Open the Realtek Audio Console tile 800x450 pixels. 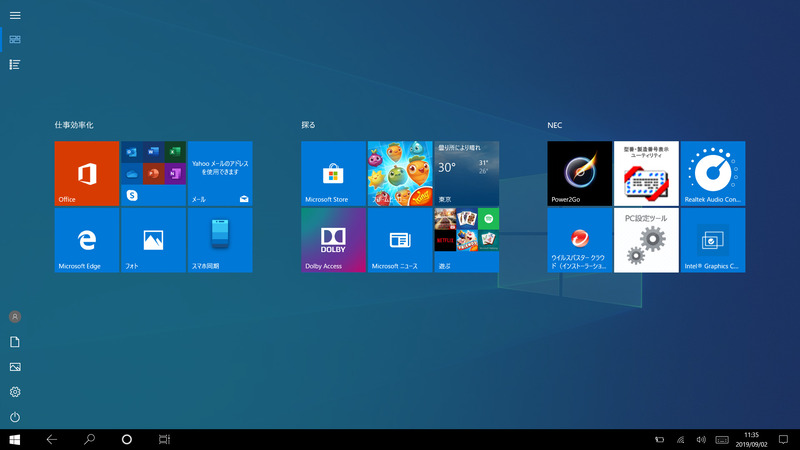tap(713, 173)
